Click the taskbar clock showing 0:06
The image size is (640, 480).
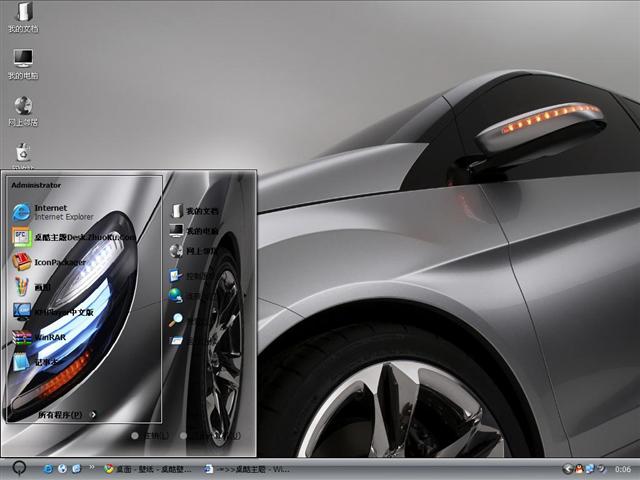(622, 469)
